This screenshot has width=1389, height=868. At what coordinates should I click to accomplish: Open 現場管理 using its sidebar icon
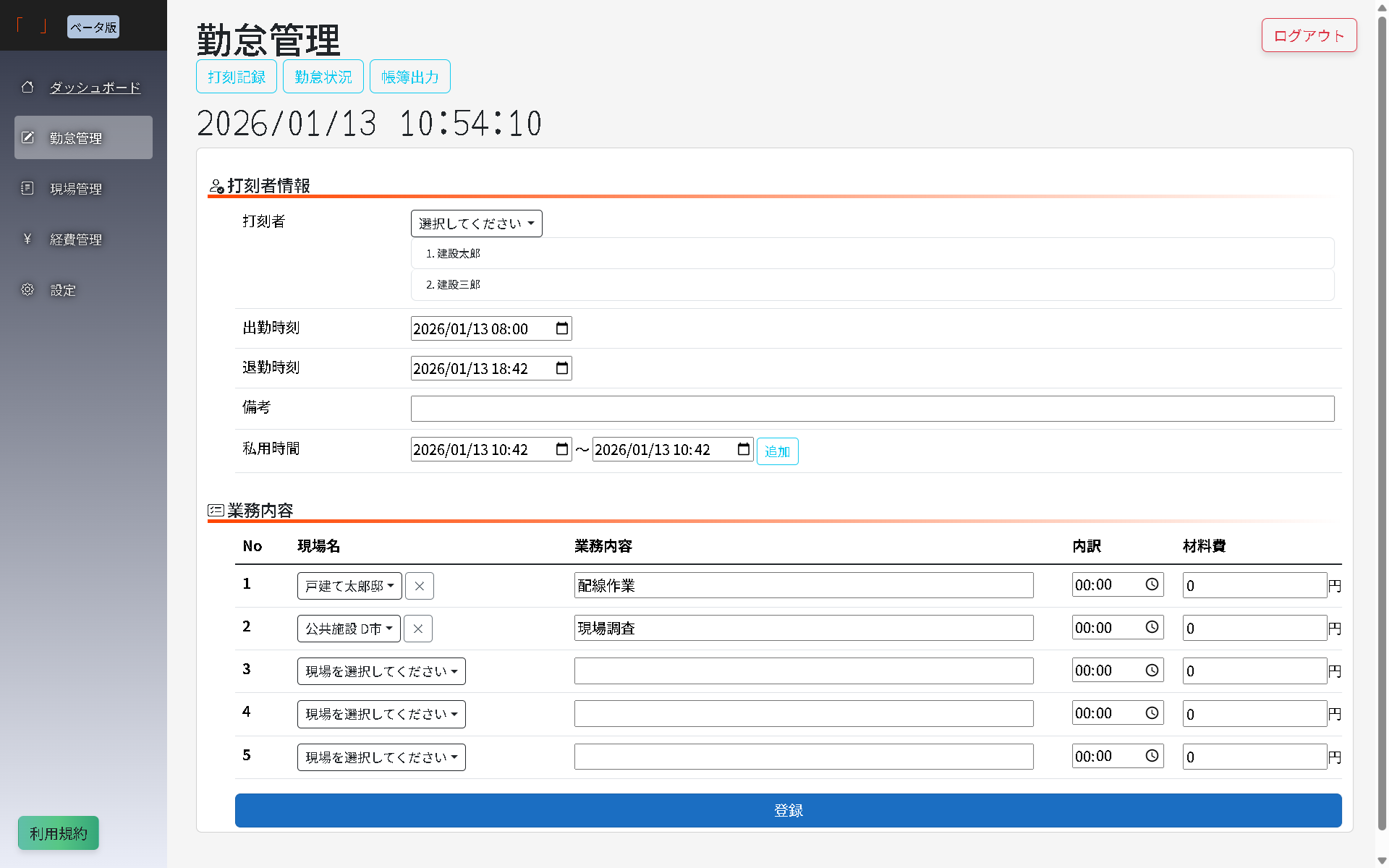(27, 188)
